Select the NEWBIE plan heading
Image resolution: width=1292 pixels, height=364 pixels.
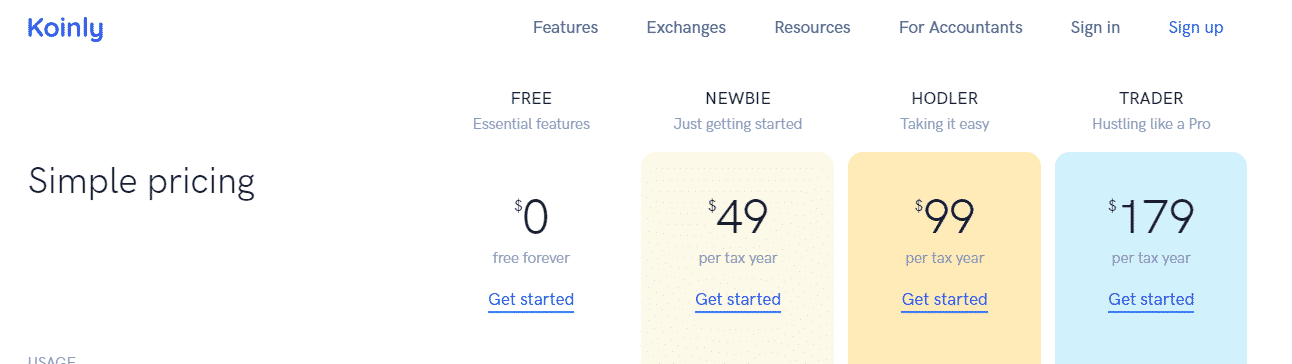pyautogui.click(x=738, y=98)
